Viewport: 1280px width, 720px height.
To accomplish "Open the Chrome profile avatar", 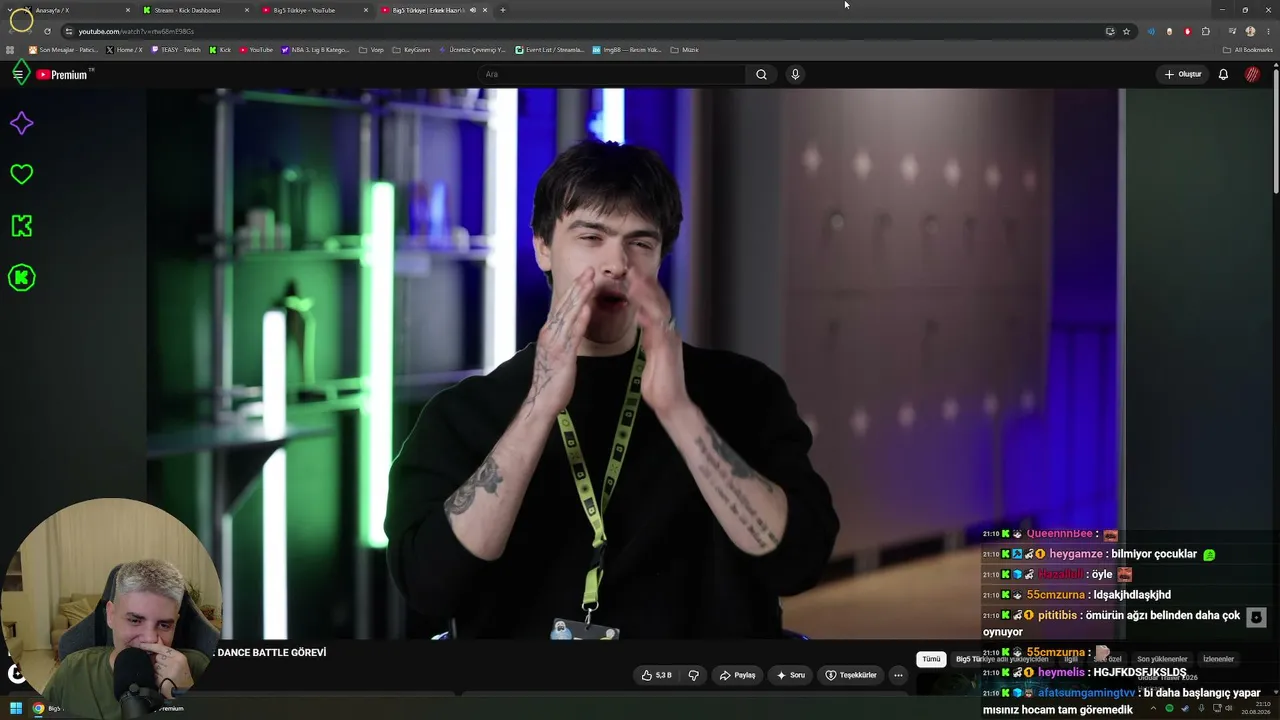I will [1250, 31].
